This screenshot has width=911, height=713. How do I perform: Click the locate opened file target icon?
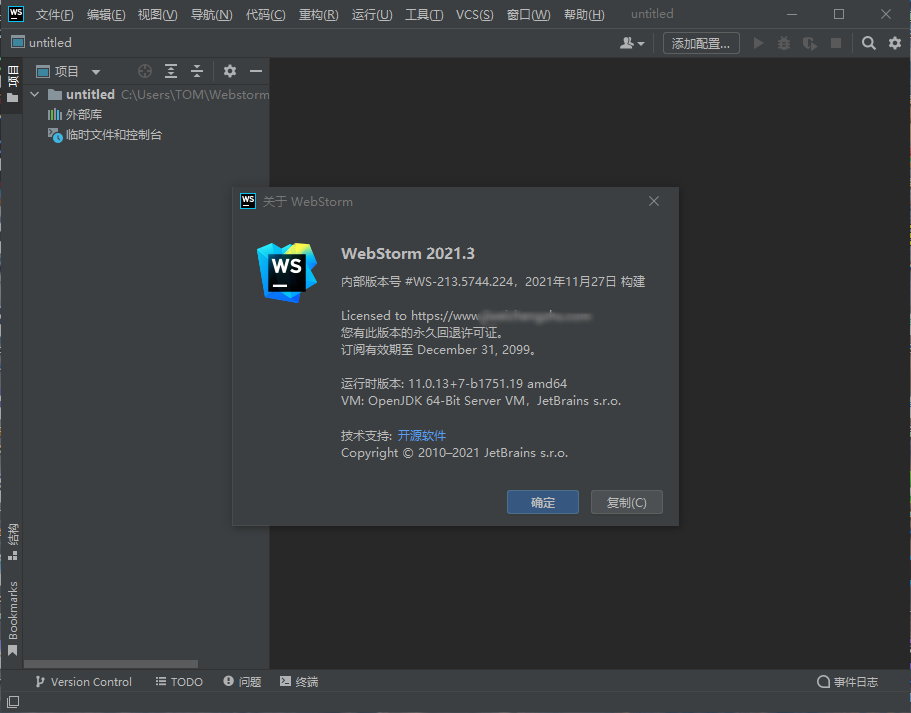tap(145, 71)
